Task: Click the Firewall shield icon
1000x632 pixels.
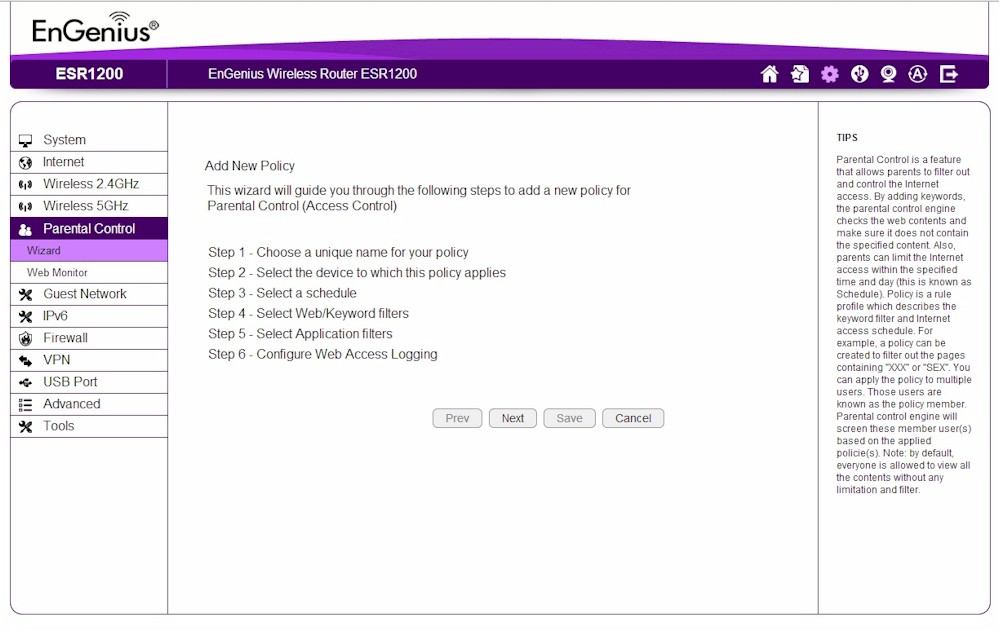Action: tap(26, 339)
